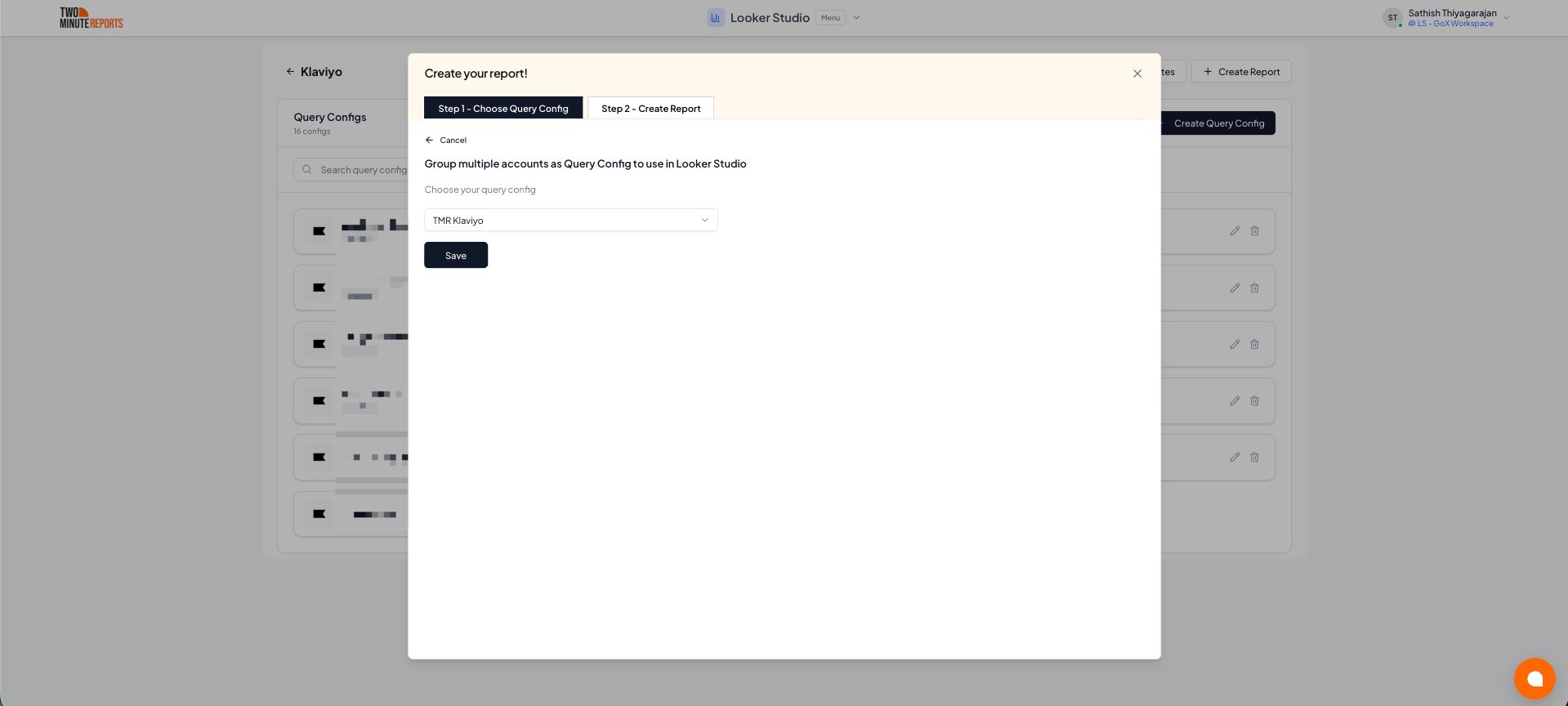This screenshot has height=706, width=1568.
Task: Delete the first query config row
Action: [x=1254, y=231]
